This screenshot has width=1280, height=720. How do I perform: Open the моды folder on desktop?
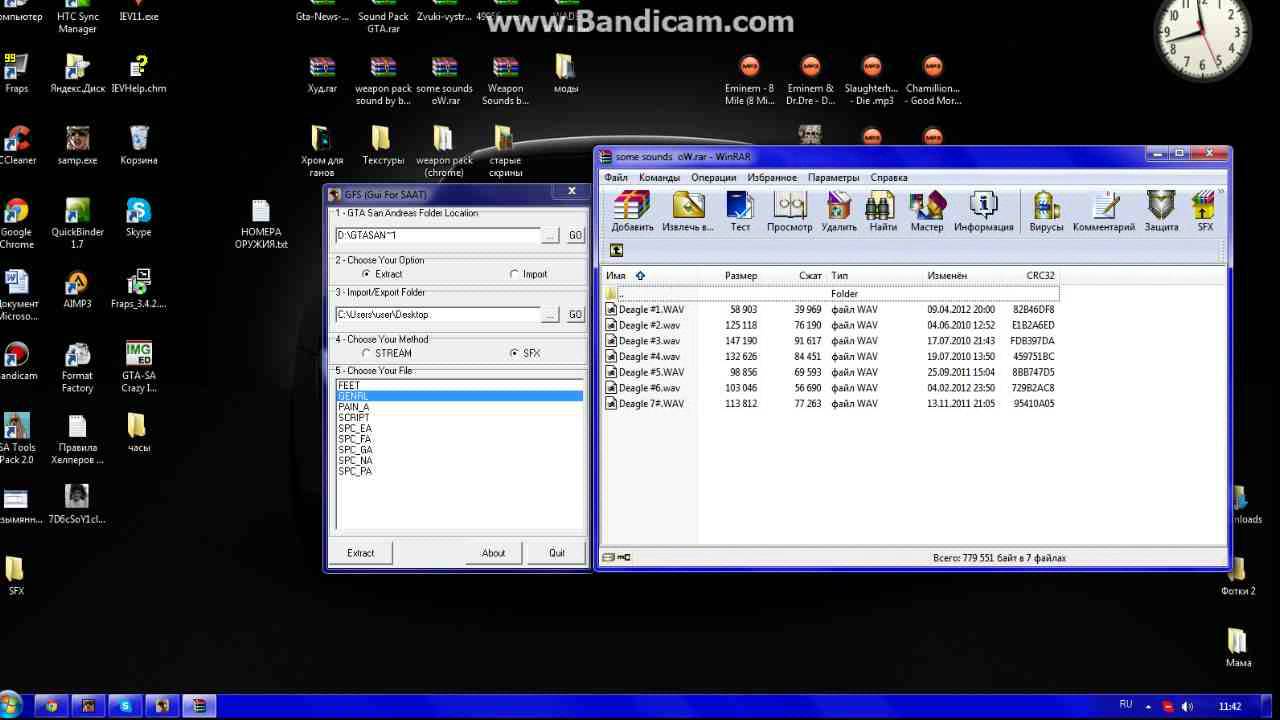click(x=566, y=73)
